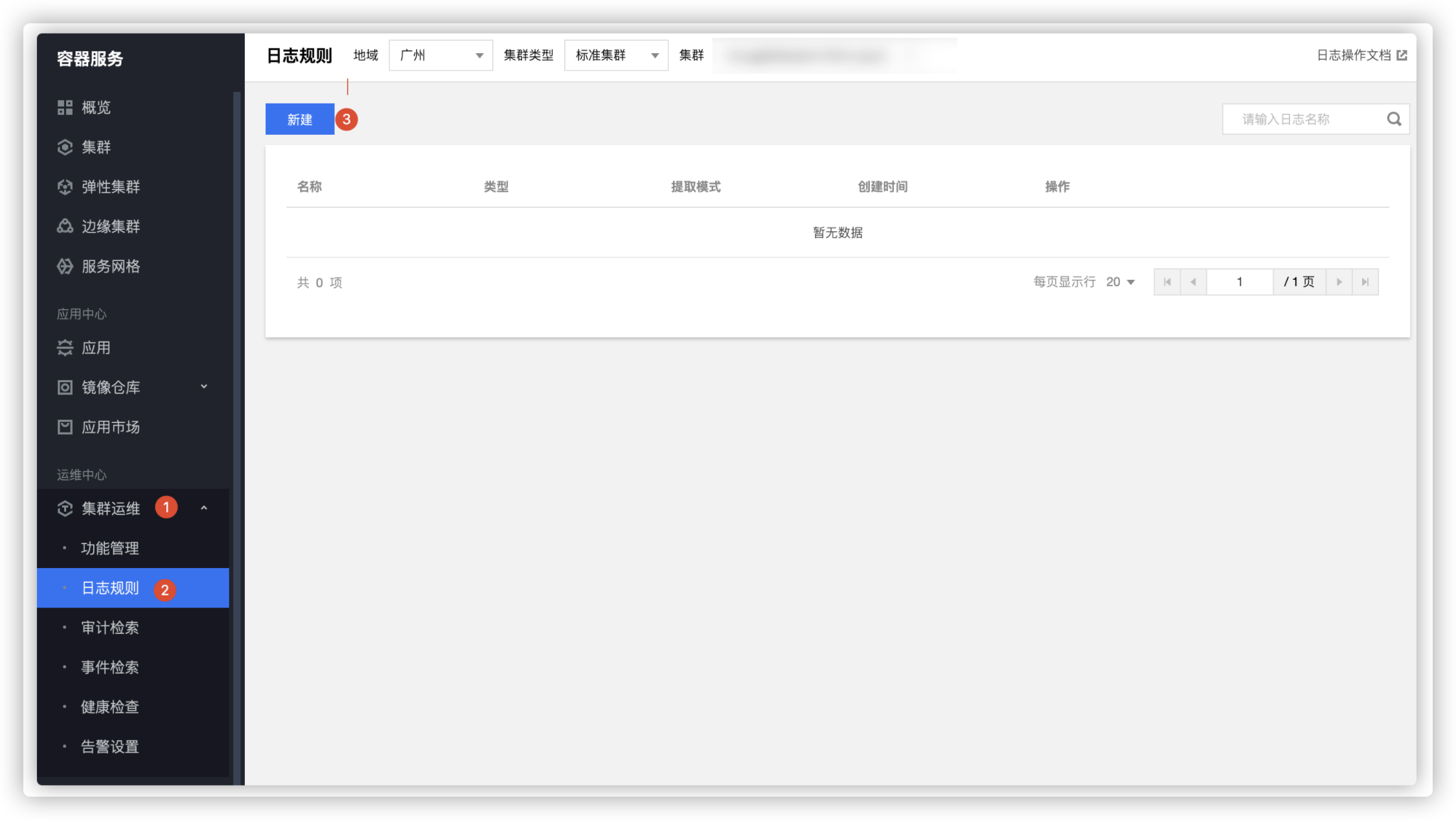Select 审计检索 in the sidebar
Viewport: 1456px width, 820px height.
[110, 628]
